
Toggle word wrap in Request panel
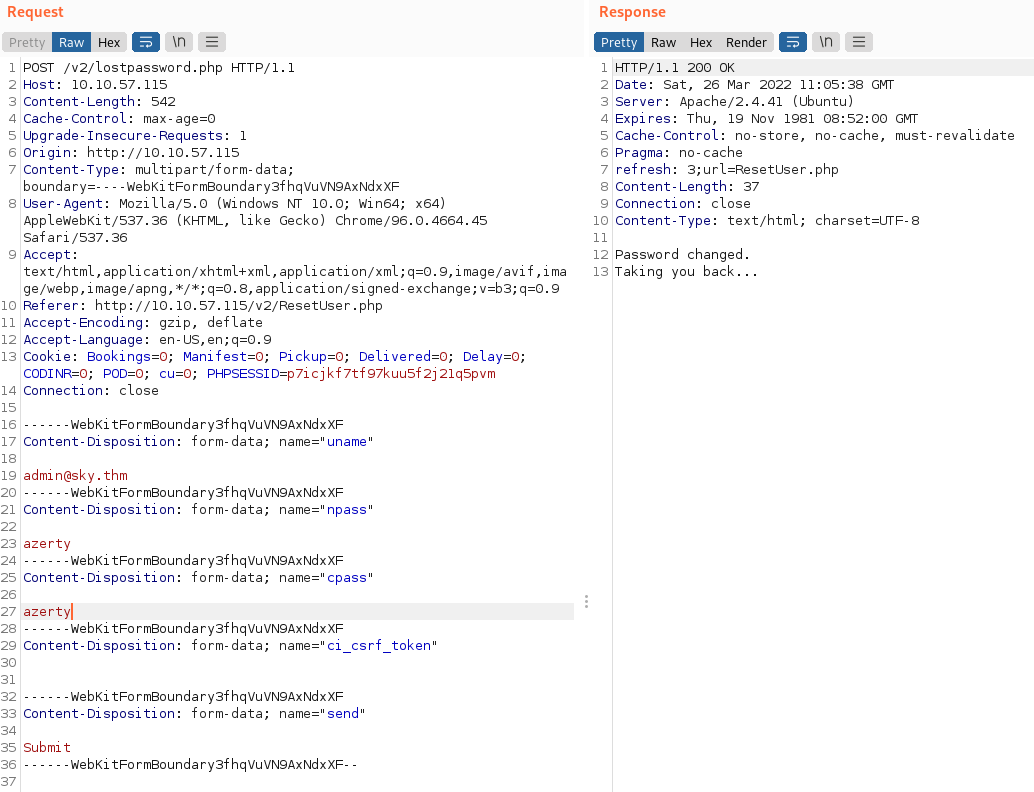[146, 42]
